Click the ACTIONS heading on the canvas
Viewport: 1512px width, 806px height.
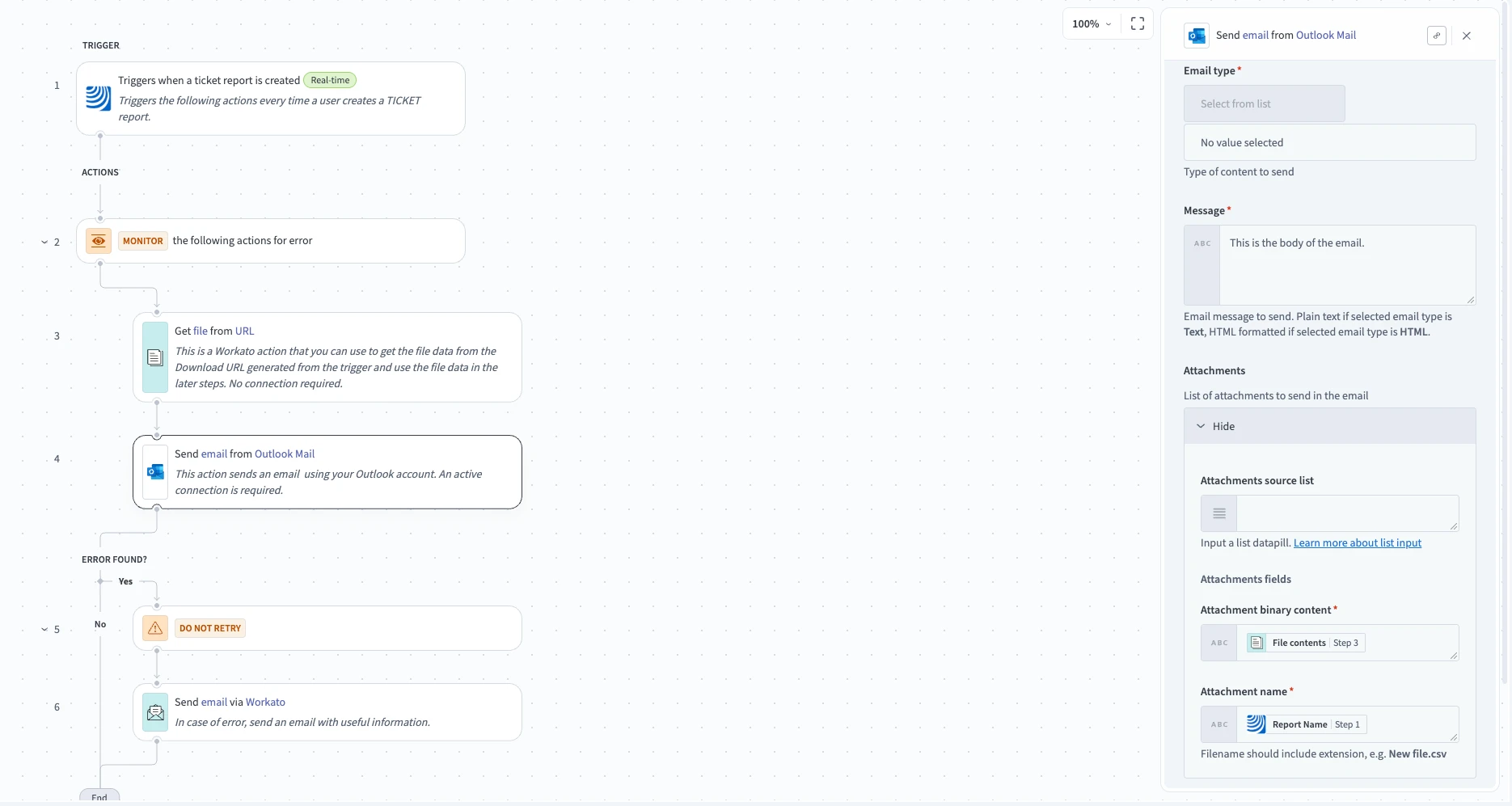click(x=100, y=172)
